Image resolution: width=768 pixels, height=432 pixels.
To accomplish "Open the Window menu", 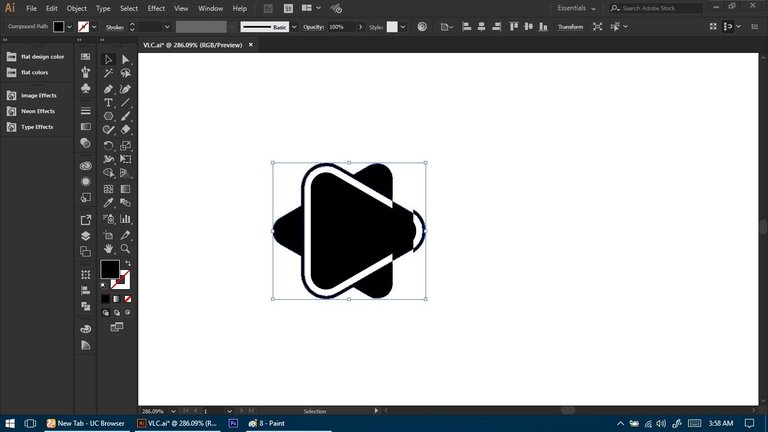I will (x=211, y=8).
